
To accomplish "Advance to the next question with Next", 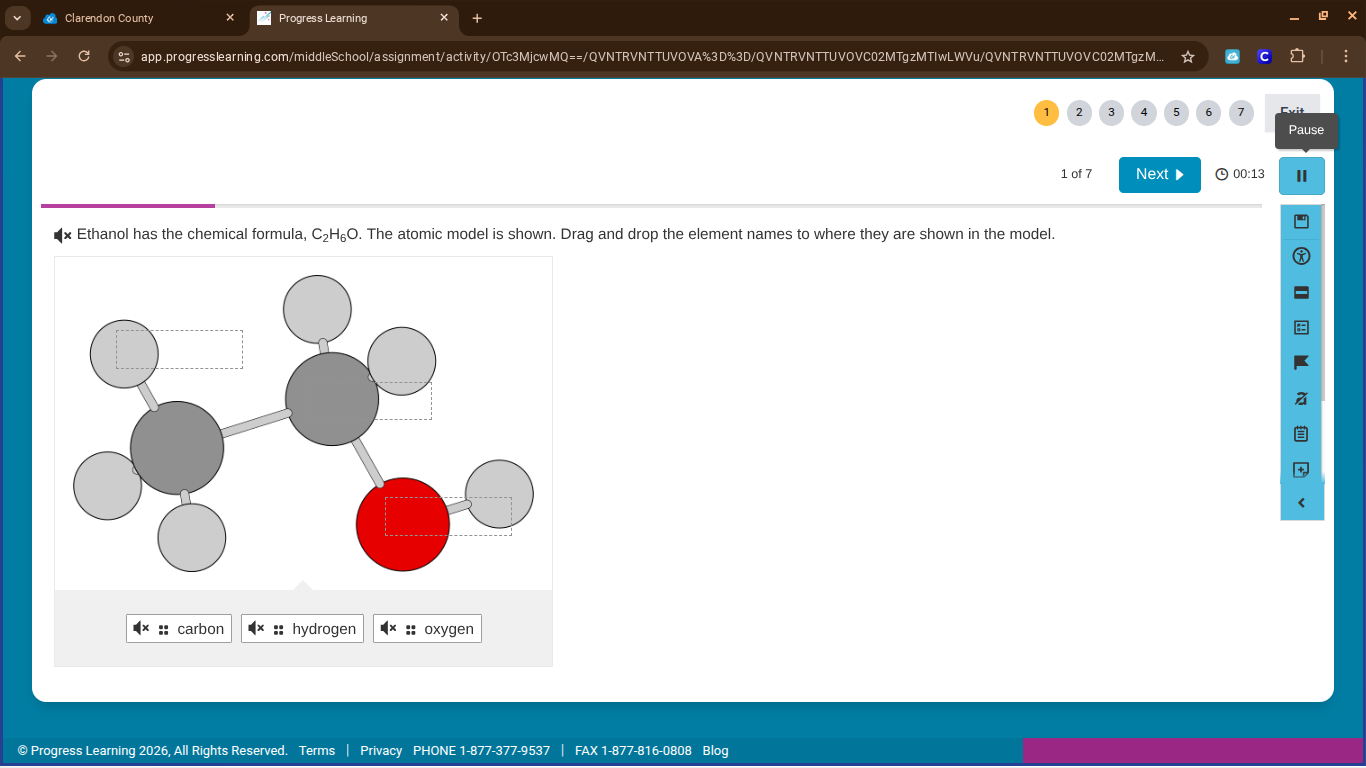I will point(1159,174).
